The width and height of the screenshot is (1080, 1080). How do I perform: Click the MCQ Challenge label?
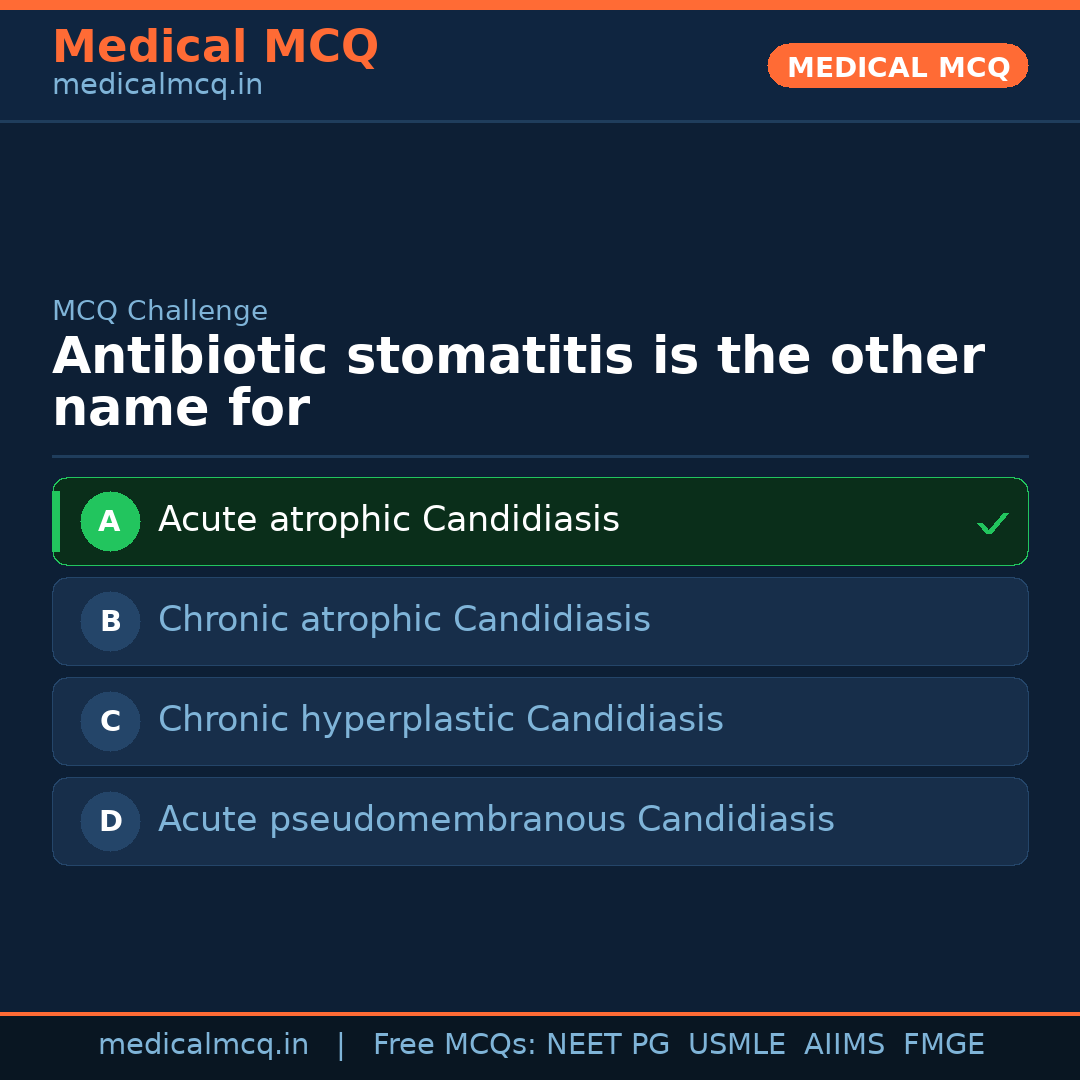tap(160, 311)
